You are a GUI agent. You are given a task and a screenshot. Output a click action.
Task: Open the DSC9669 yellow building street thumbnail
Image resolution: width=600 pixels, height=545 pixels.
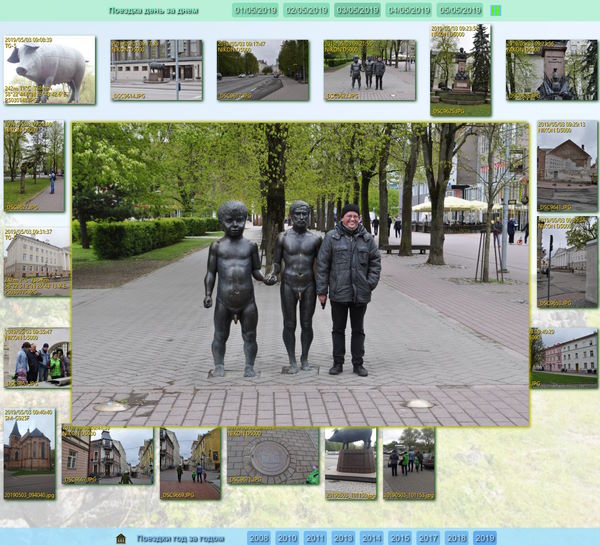(190, 463)
